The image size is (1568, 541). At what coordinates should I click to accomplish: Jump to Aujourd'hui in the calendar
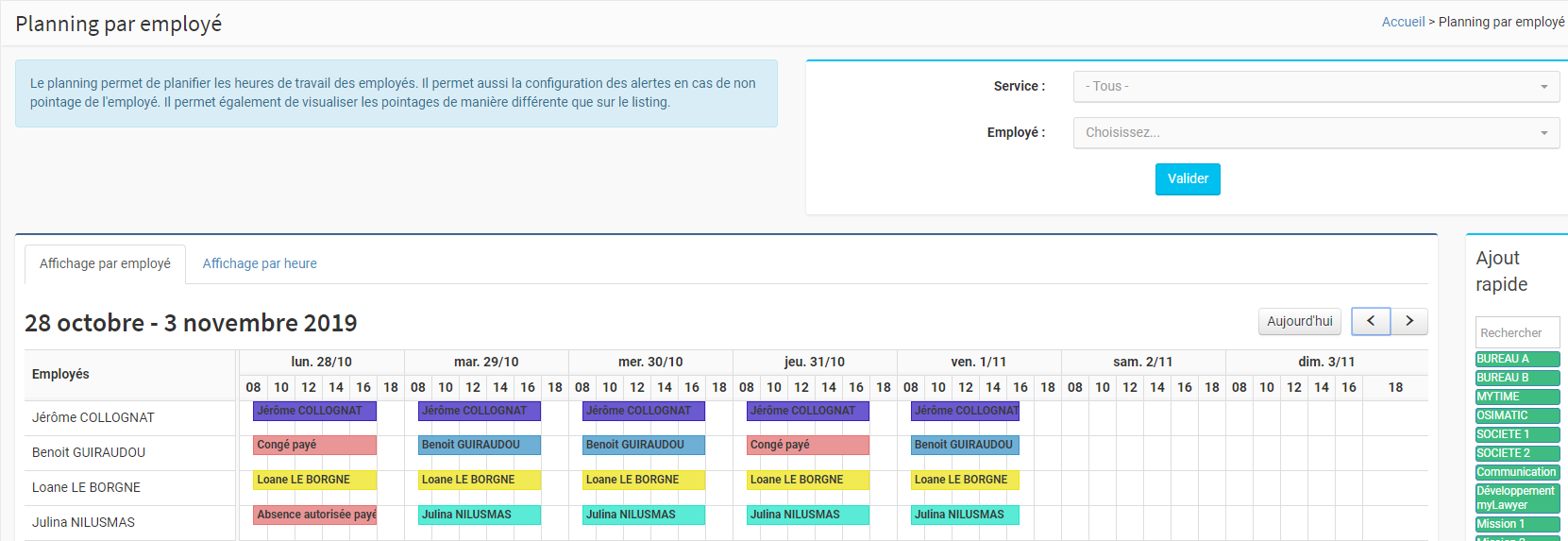(1299, 321)
